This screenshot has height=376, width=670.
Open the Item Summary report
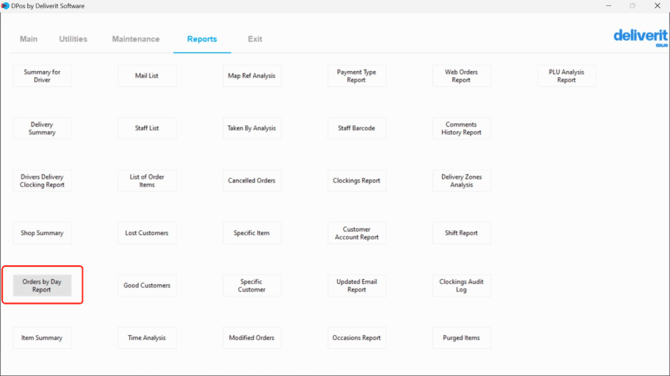click(x=42, y=338)
